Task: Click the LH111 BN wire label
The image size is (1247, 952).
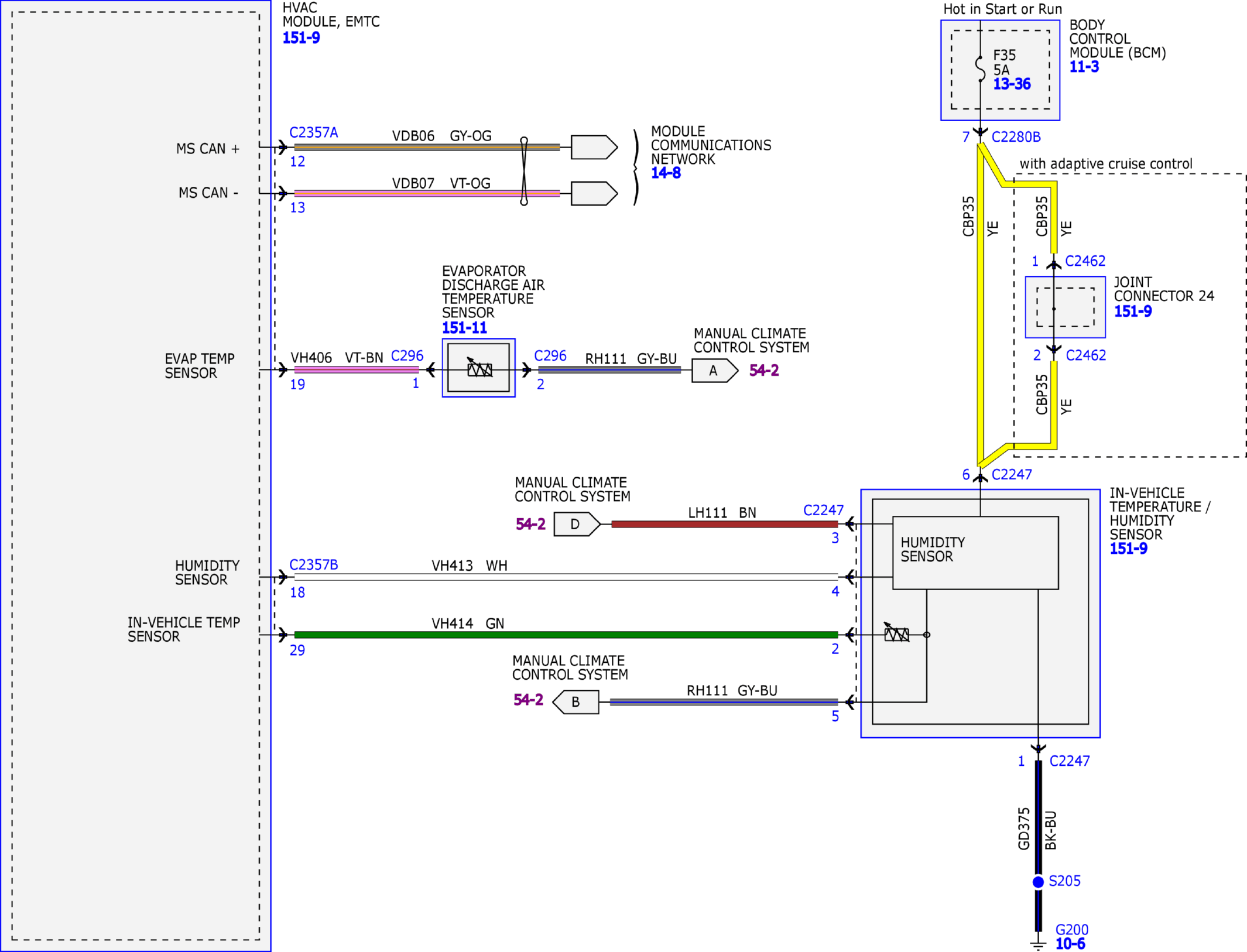Action: click(x=722, y=513)
